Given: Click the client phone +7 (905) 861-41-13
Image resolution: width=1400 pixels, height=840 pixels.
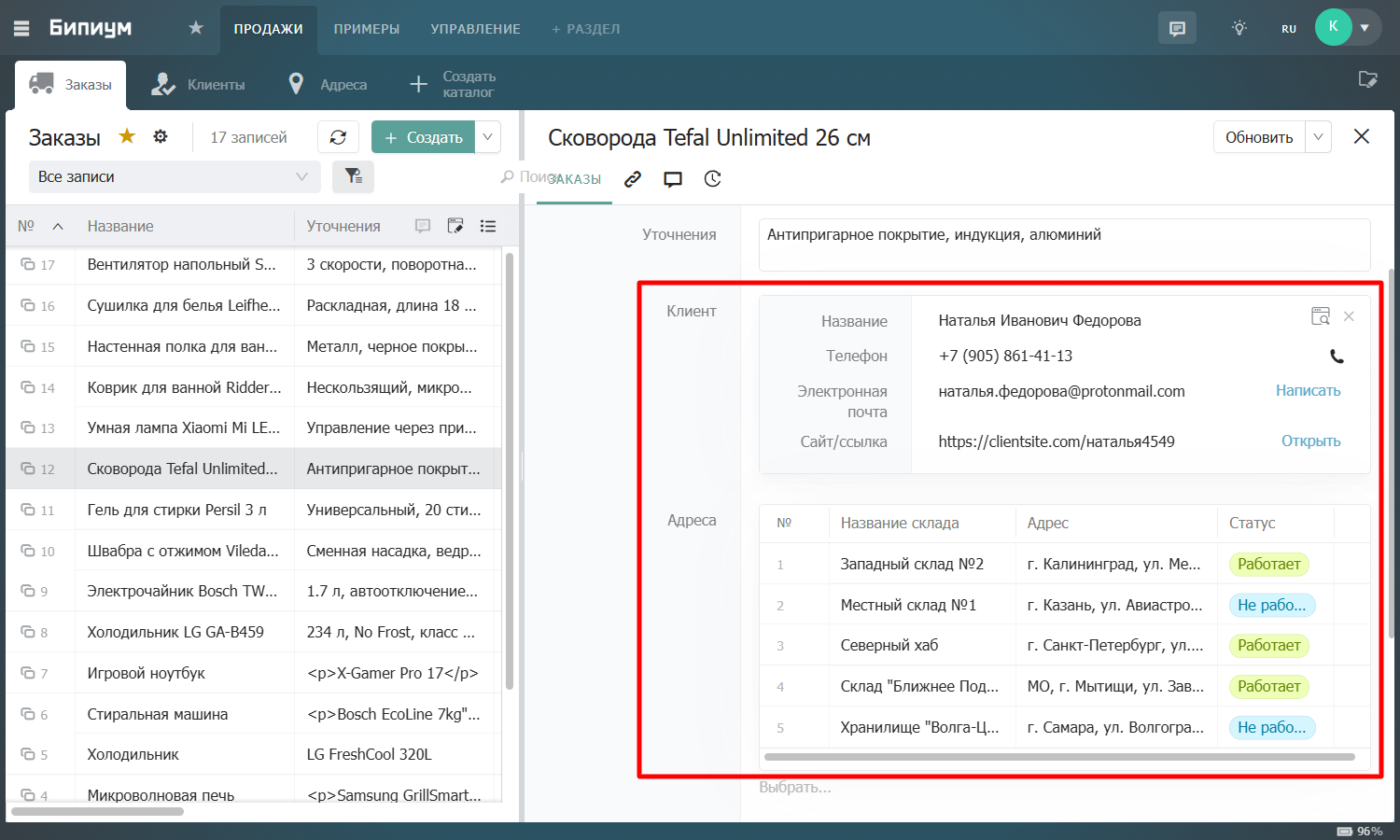Looking at the screenshot, I should [1005, 356].
